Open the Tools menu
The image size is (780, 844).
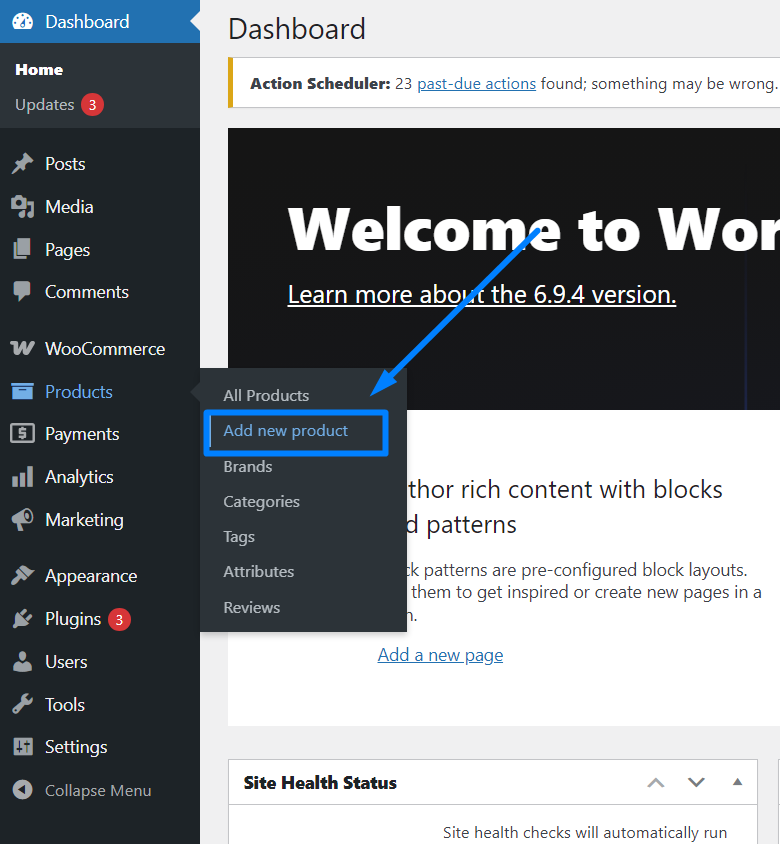pos(65,705)
